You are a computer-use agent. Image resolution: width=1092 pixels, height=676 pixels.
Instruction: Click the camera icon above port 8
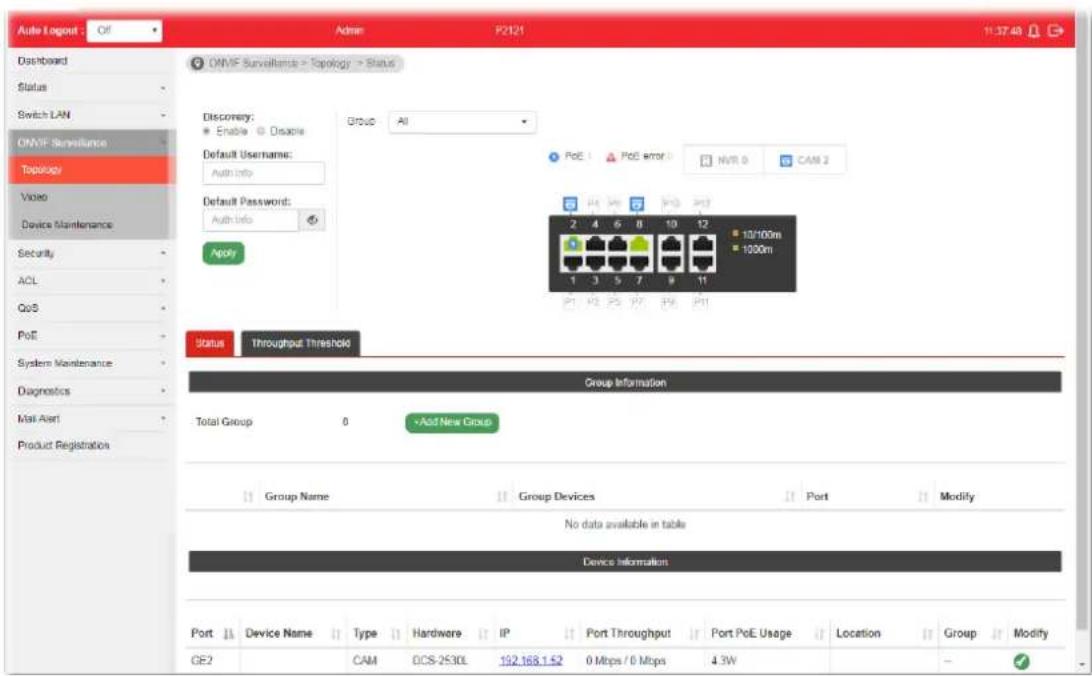click(x=637, y=204)
